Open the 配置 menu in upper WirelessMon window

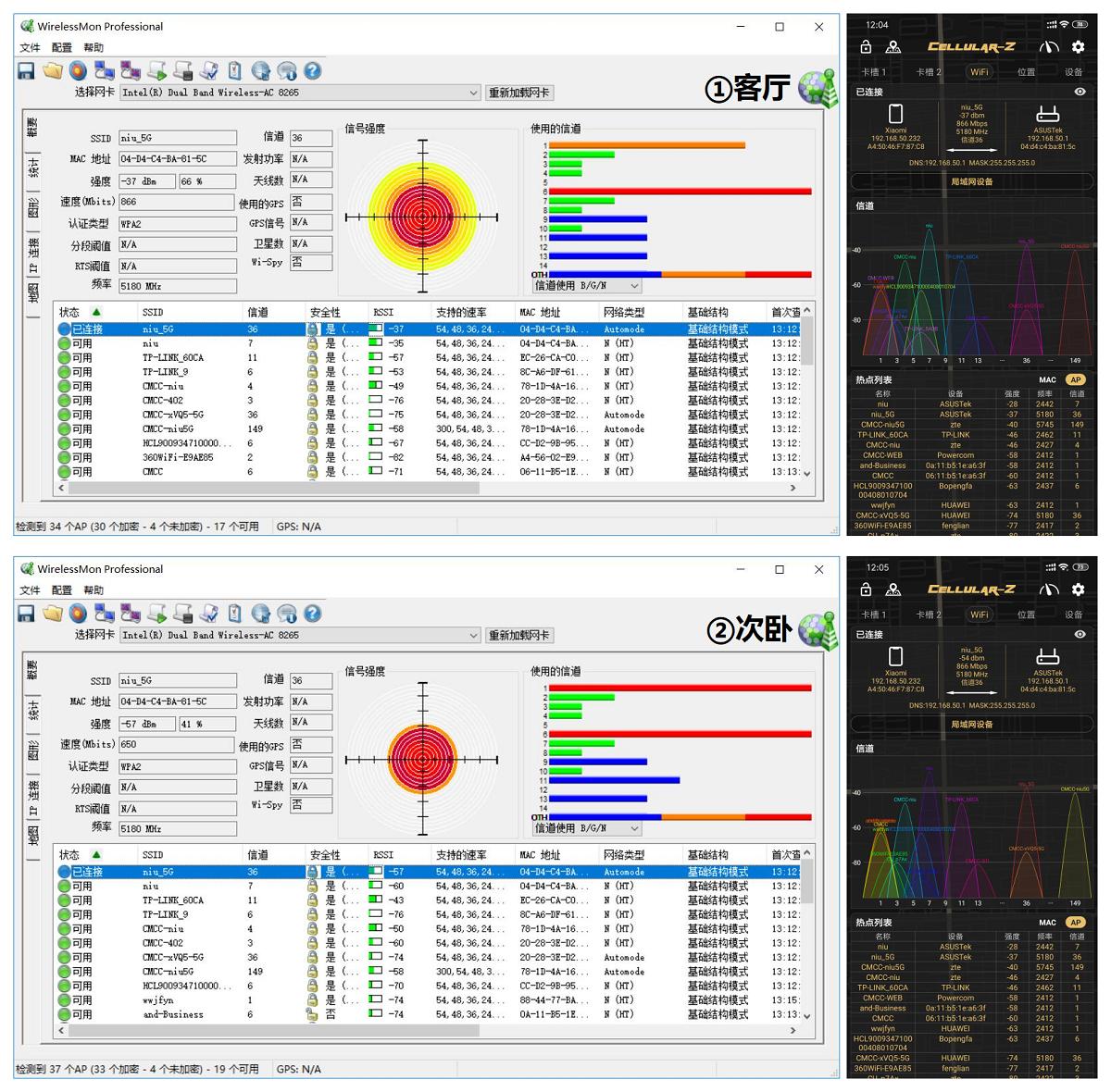tap(61, 47)
